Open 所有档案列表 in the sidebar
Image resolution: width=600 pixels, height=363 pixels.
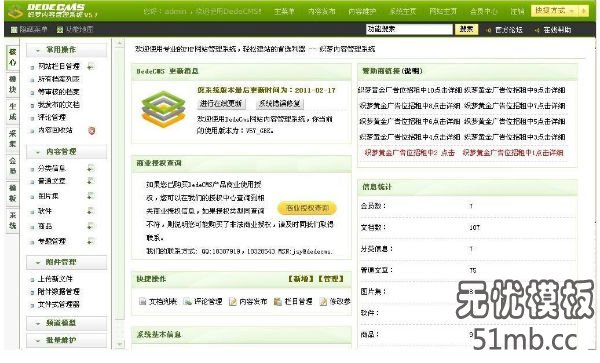click(x=59, y=80)
